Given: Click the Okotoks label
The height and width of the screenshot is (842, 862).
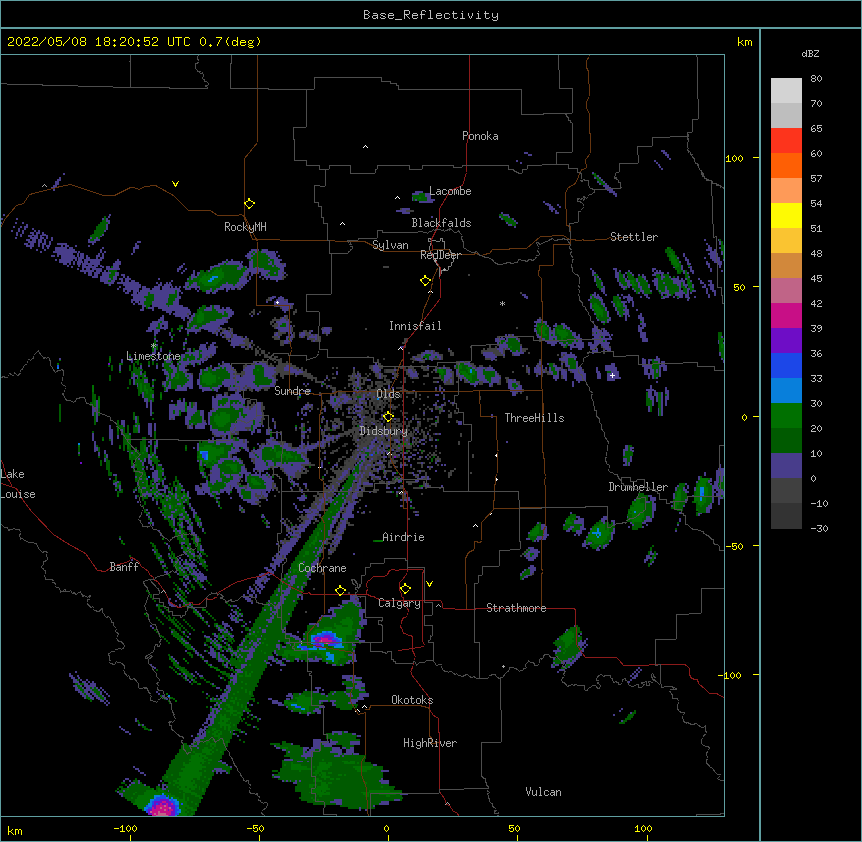Looking at the screenshot, I should 412,700.
